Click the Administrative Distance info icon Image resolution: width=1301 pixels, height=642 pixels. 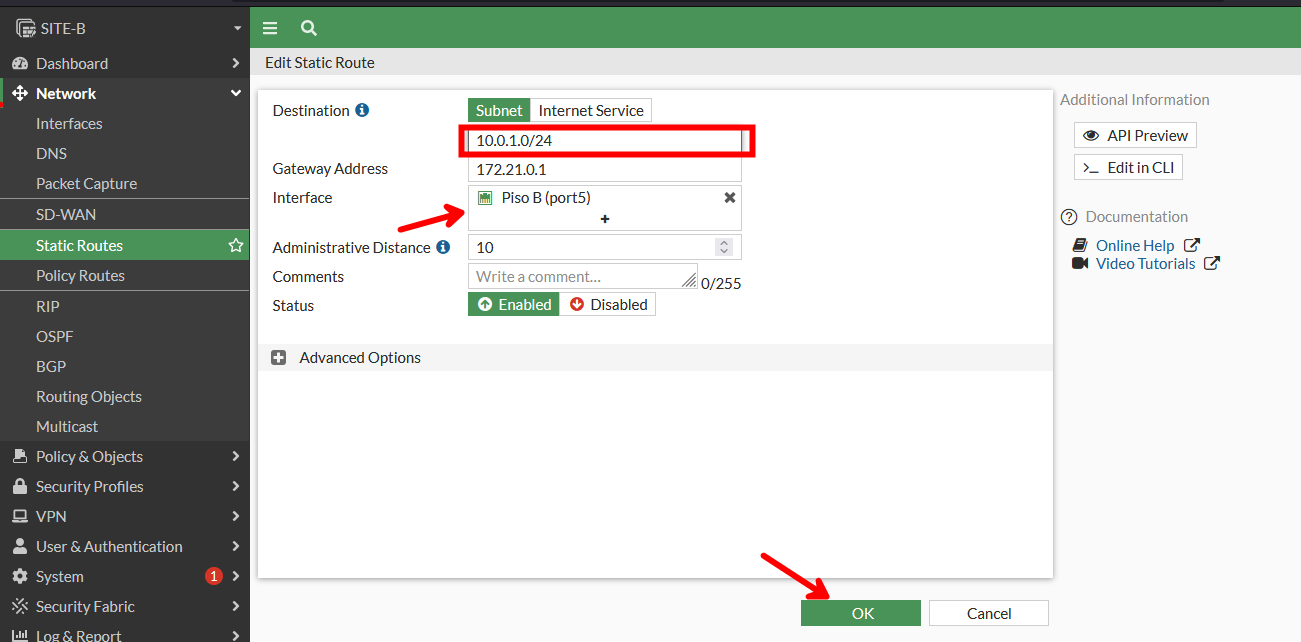click(443, 247)
